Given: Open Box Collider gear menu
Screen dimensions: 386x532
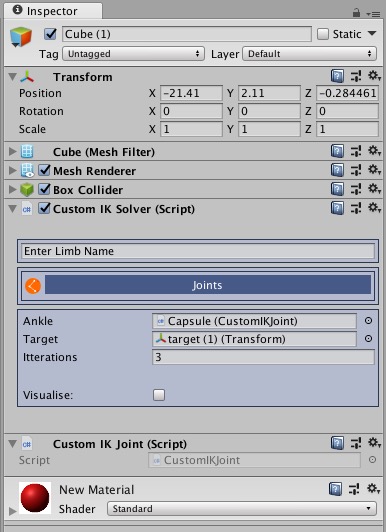Looking at the screenshot, I should click(x=374, y=189).
